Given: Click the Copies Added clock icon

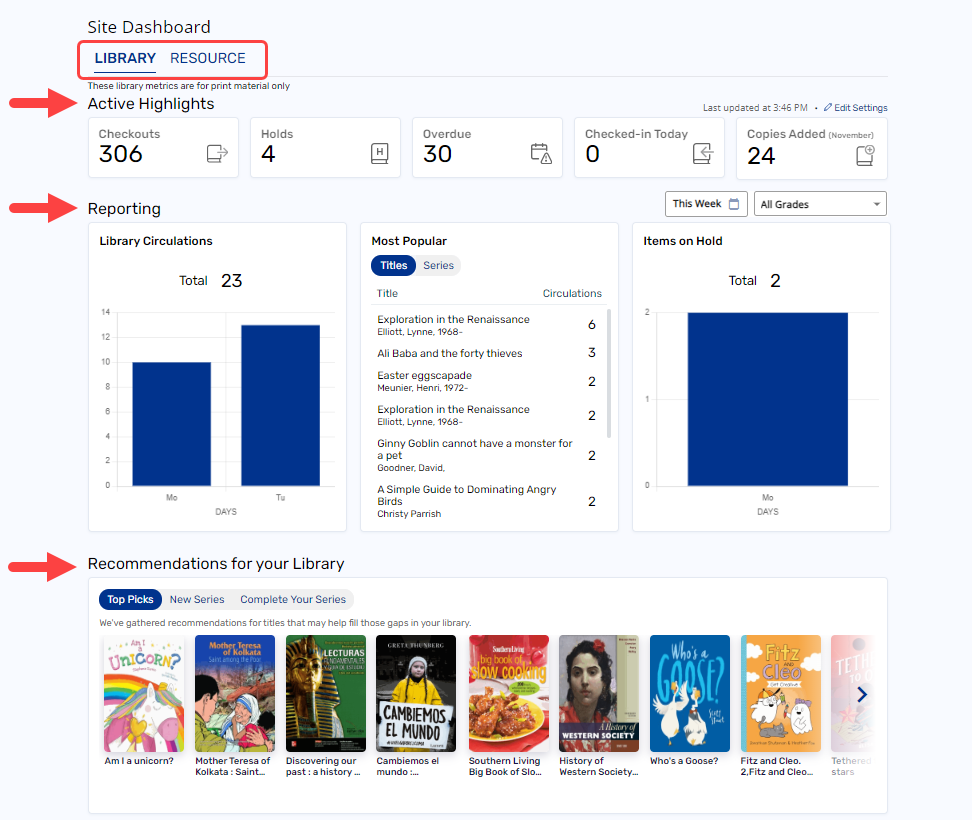Looking at the screenshot, I should coord(864,156).
